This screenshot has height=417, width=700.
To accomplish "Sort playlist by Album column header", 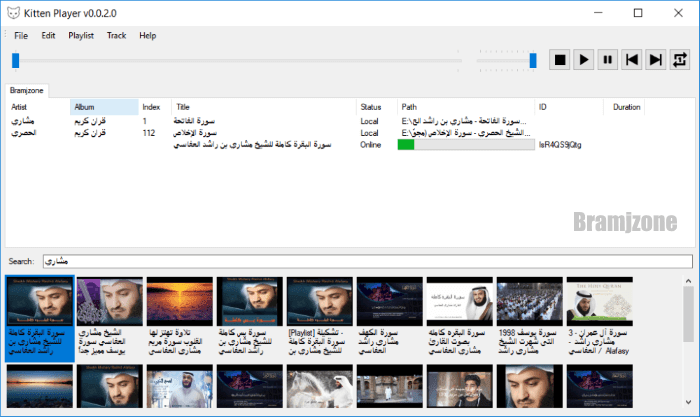I will click(104, 107).
